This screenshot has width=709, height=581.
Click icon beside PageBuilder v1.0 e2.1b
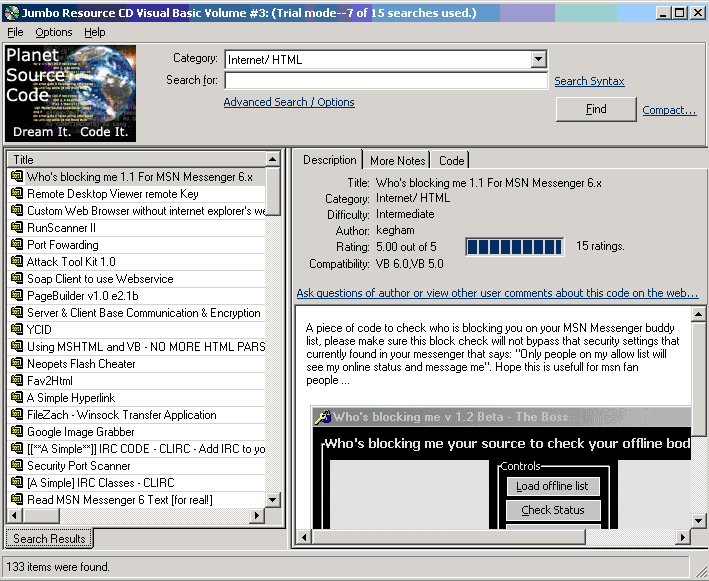(x=17, y=295)
